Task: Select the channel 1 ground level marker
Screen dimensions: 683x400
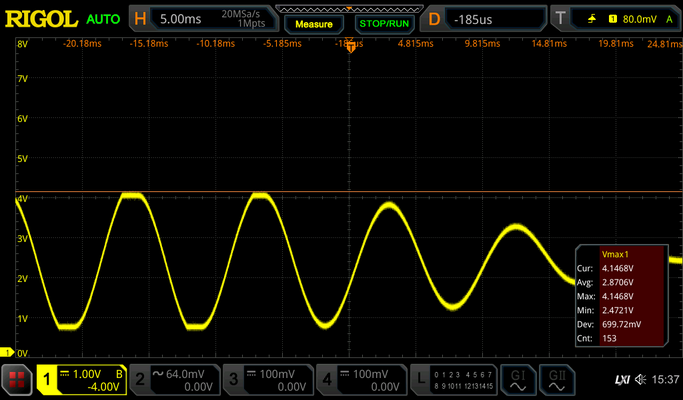Action: pos(7,352)
